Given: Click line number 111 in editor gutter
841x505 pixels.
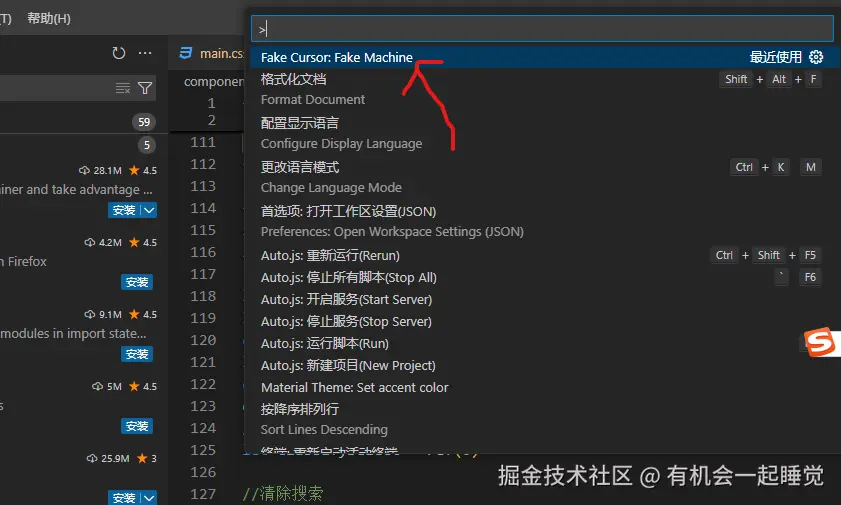Looking at the screenshot, I should (203, 142).
